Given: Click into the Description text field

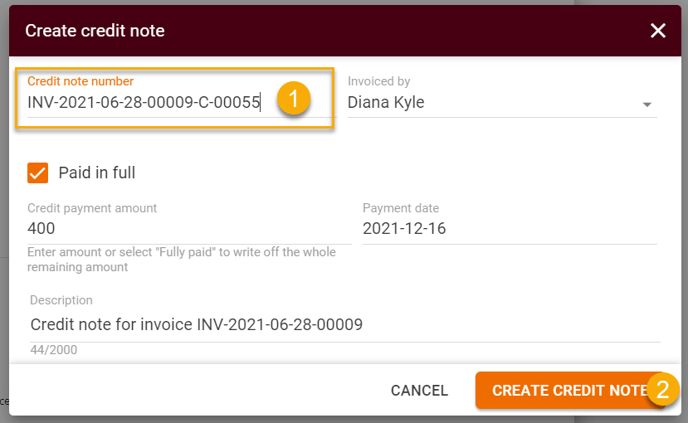Looking at the screenshot, I should (345, 325).
